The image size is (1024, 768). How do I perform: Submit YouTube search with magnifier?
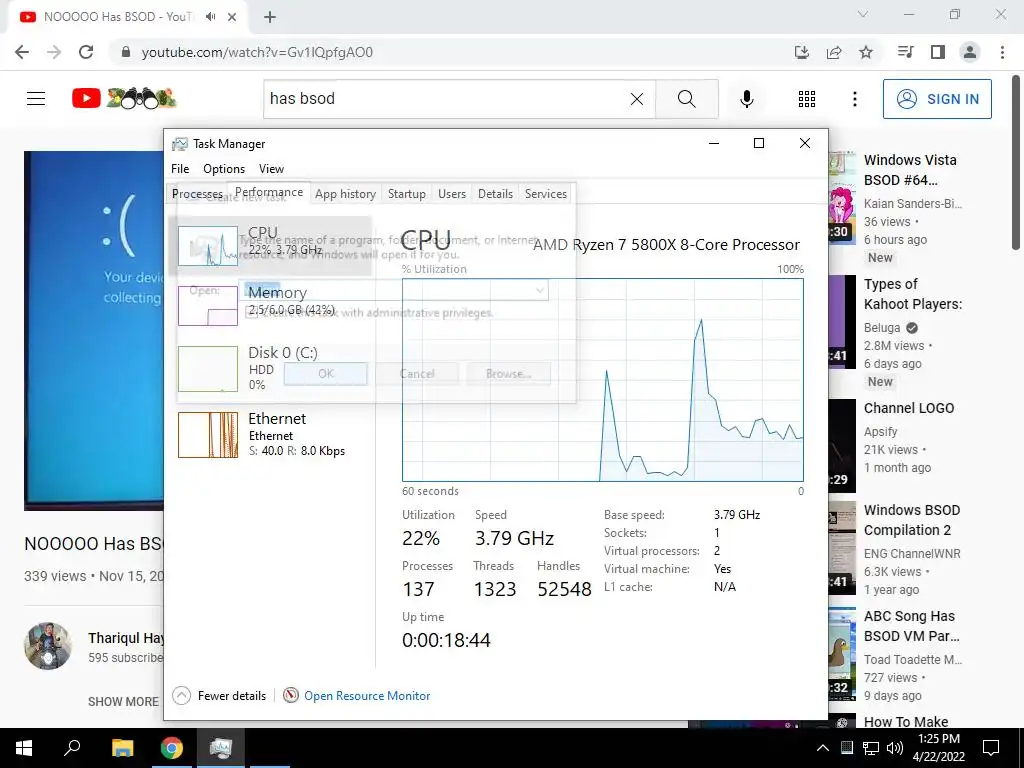pos(686,99)
